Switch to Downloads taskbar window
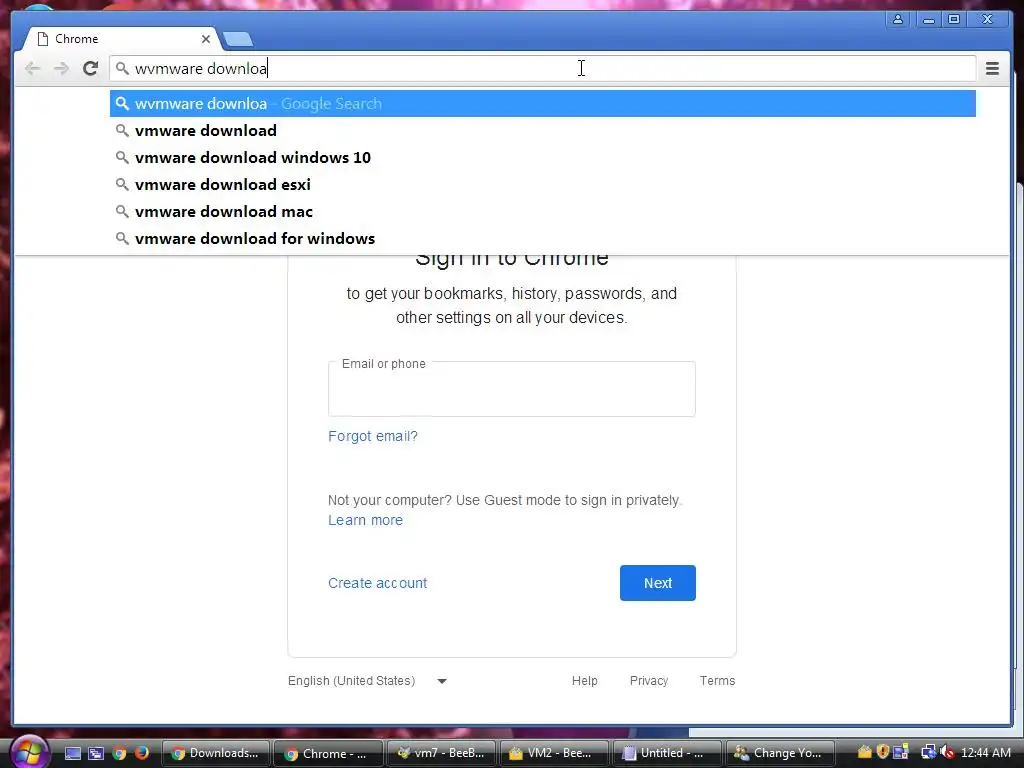1024x768 pixels. (x=216, y=753)
